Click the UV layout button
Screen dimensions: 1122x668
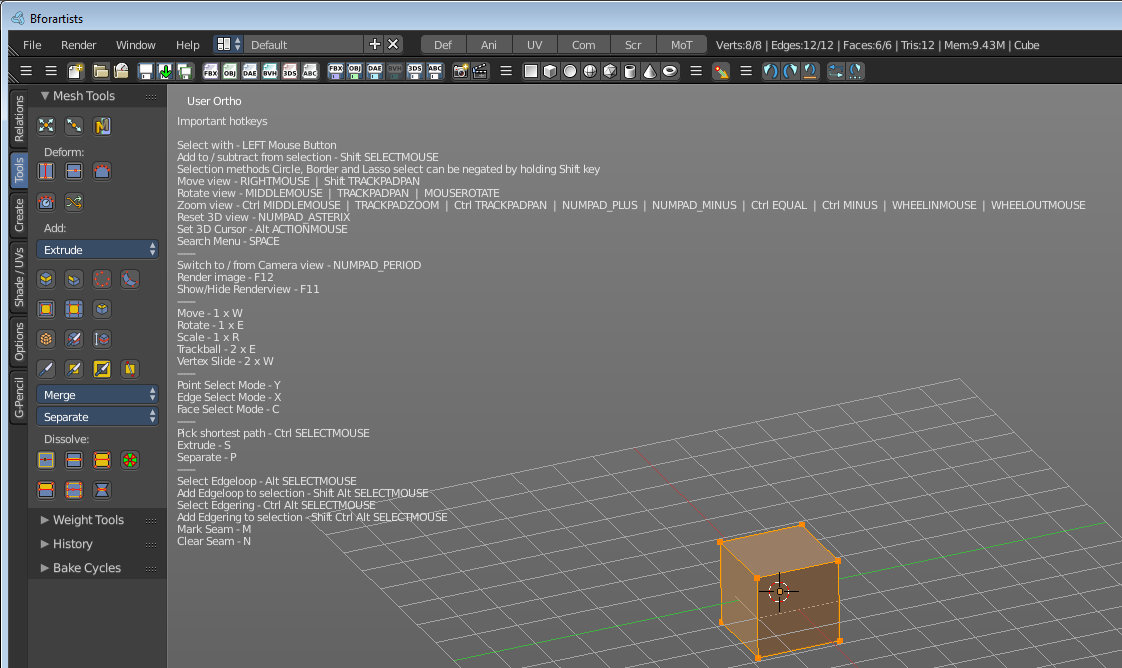535,44
